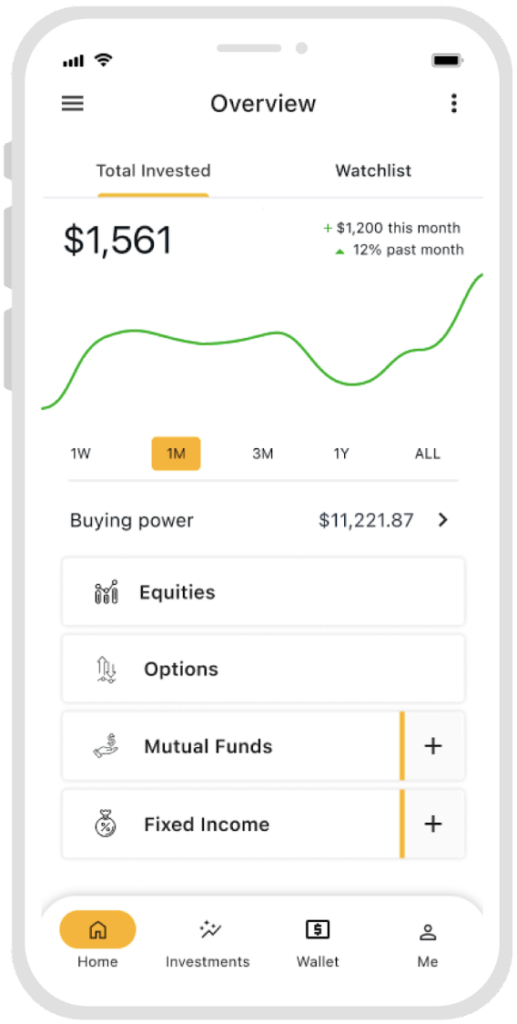Select the Home navigation button
Image resolution: width=517 pixels, height=1024 pixels.
(98, 940)
